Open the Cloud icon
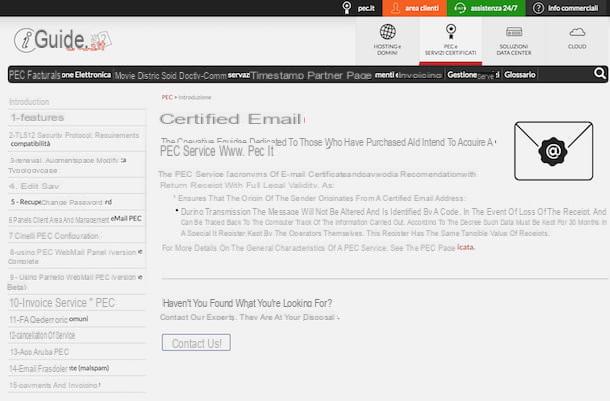610x401 pixels. pos(577,32)
